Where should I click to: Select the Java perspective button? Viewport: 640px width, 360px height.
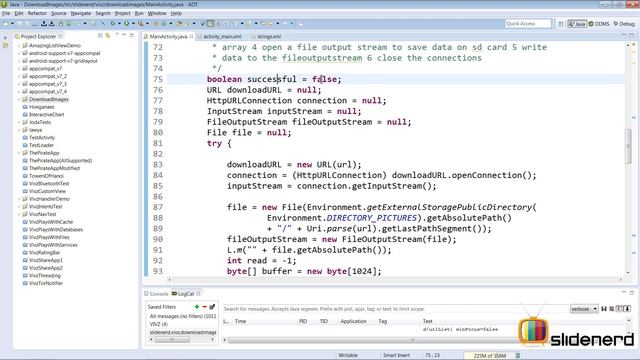pyautogui.click(x=577, y=24)
